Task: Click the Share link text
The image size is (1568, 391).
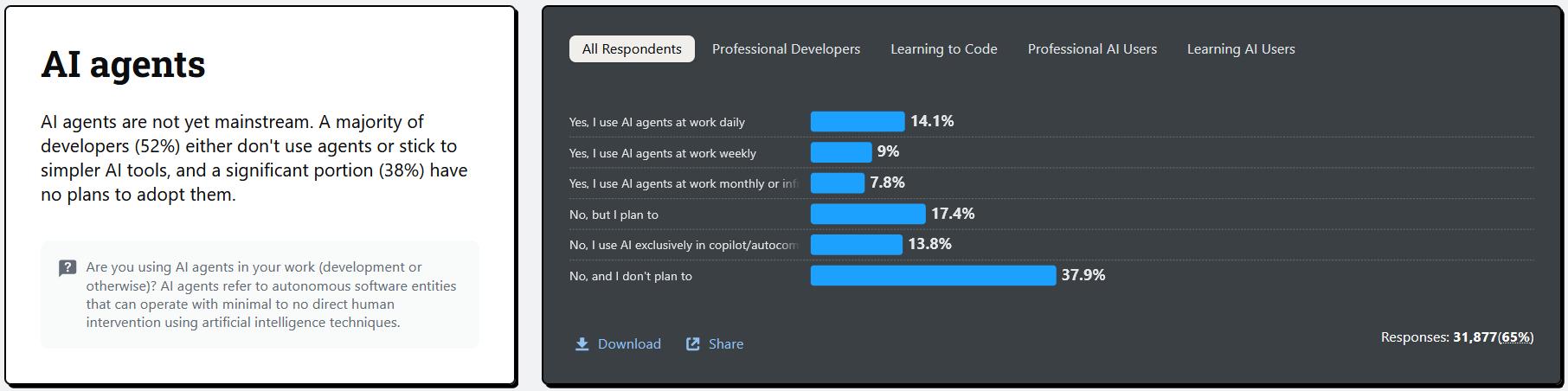Action: [x=726, y=344]
